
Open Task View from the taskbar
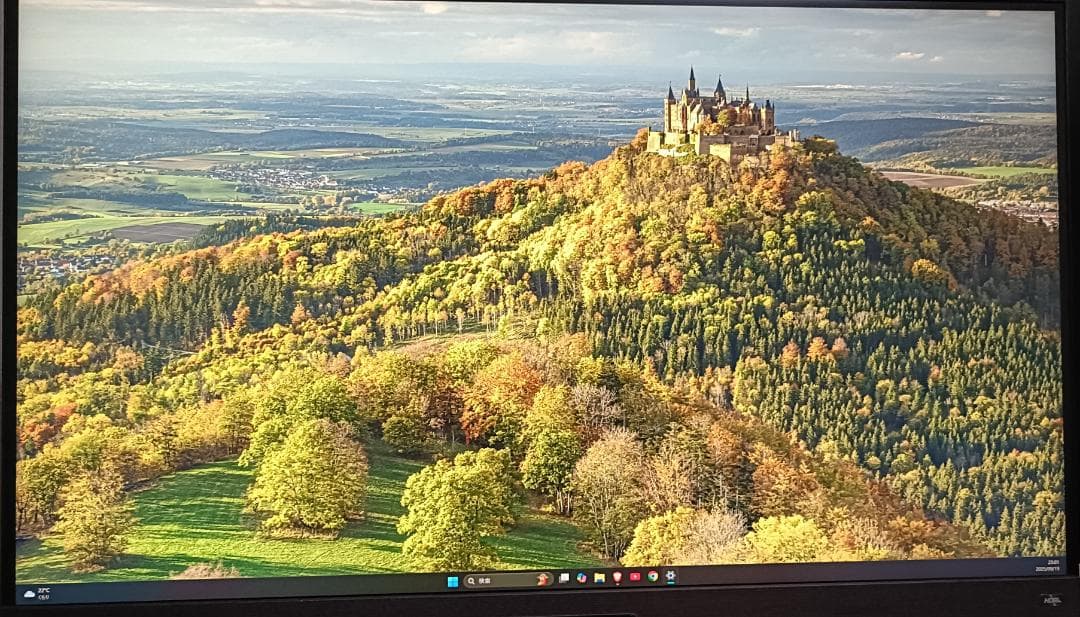(x=564, y=579)
